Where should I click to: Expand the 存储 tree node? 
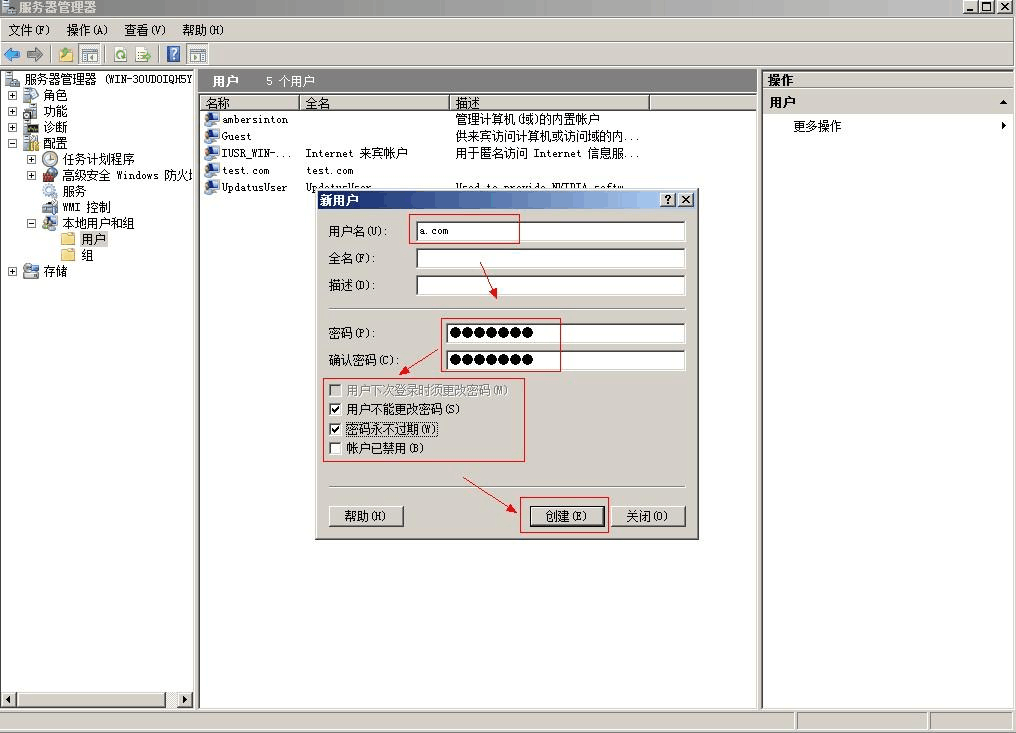coord(13,272)
